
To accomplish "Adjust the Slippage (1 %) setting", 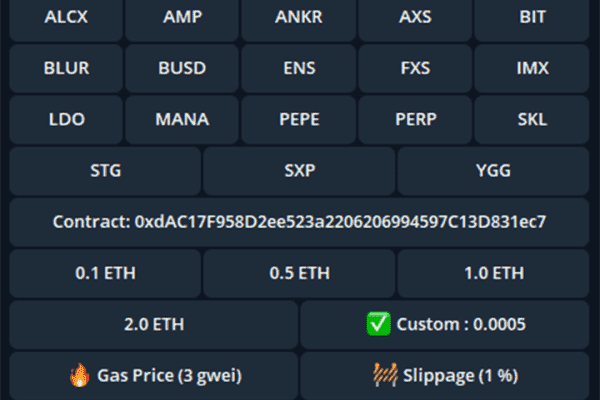I will coord(445,376).
